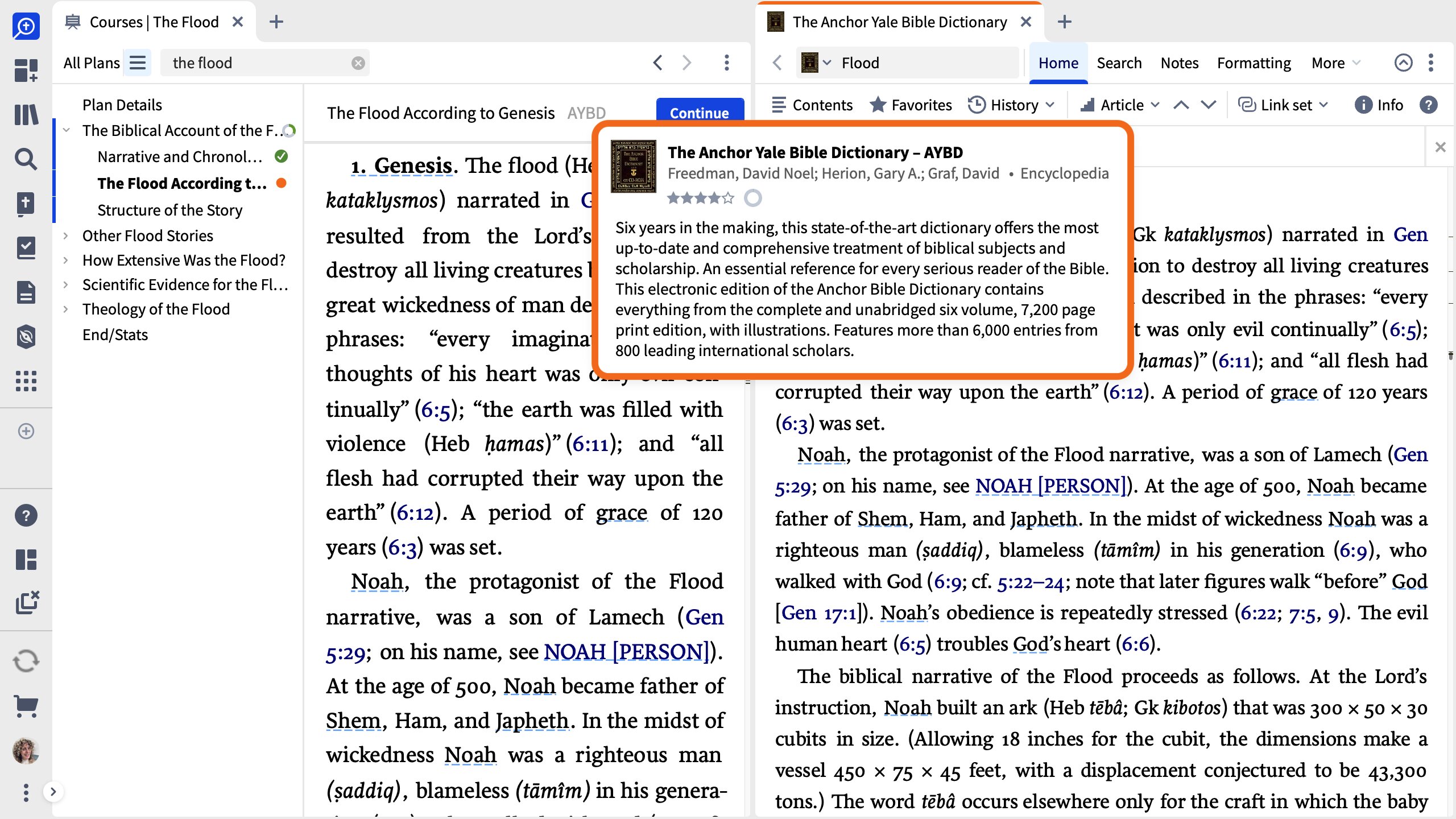Image resolution: width=1456 pixels, height=819 pixels.
Task: Open the shield tools sidebar icon
Action: pyautogui.click(x=26, y=337)
